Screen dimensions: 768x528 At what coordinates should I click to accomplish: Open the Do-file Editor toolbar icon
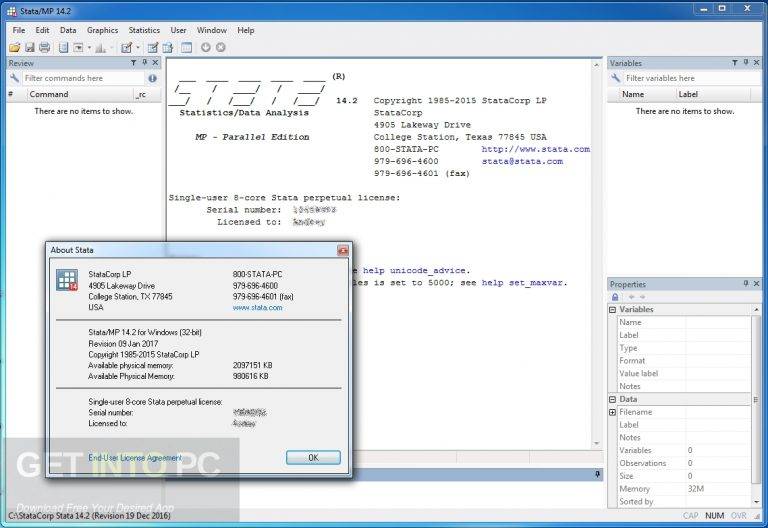pos(127,48)
